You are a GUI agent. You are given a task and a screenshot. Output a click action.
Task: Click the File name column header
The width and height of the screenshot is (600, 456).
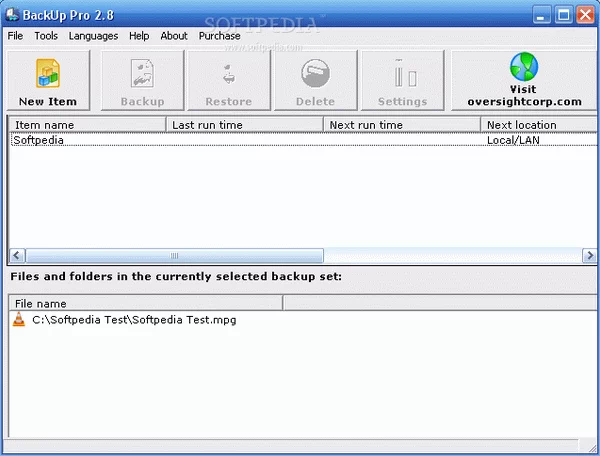(146, 303)
